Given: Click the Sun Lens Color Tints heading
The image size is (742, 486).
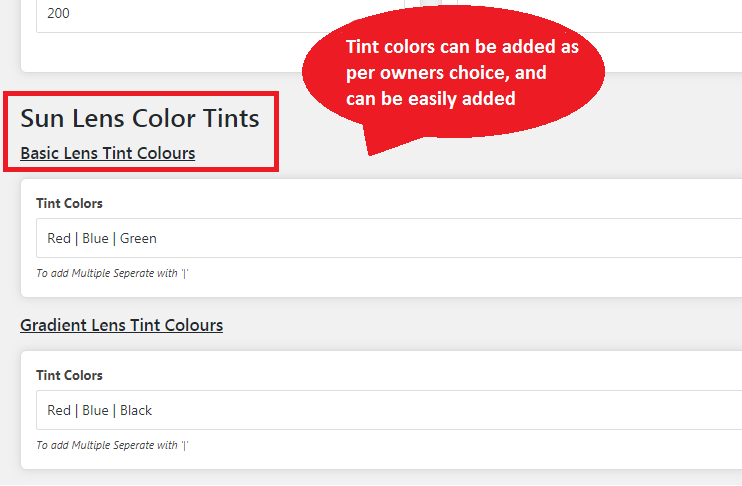Looking at the screenshot, I should coord(140,118).
